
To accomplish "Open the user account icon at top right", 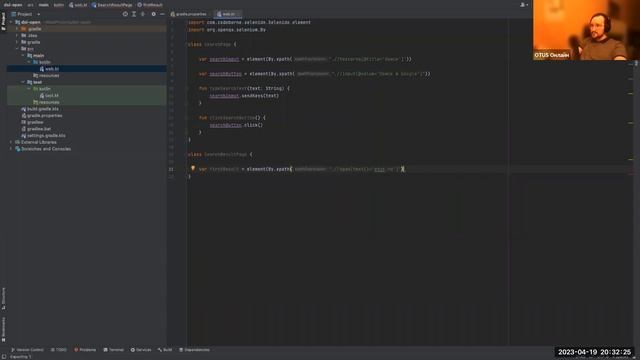I will pos(523,4).
